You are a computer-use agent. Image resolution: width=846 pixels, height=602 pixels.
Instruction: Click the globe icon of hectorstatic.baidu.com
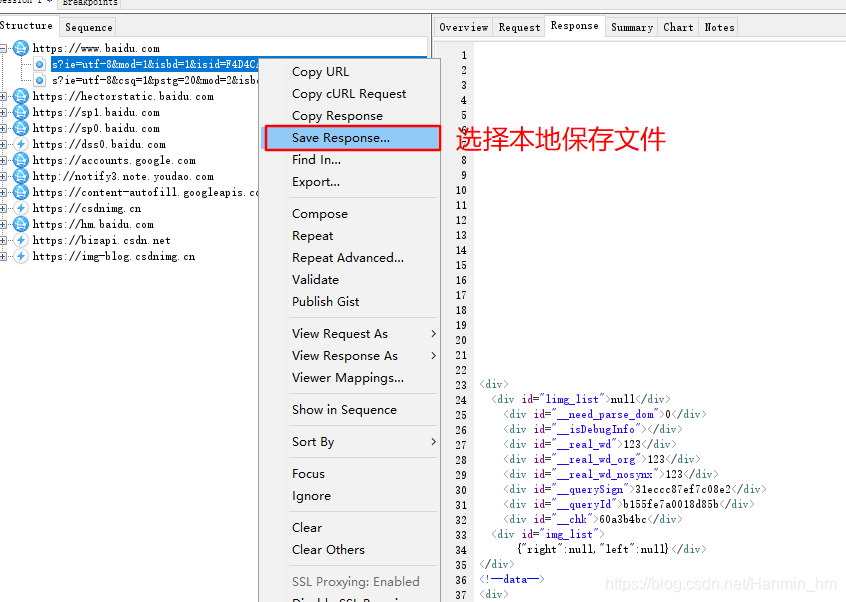(x=21, y=96)
